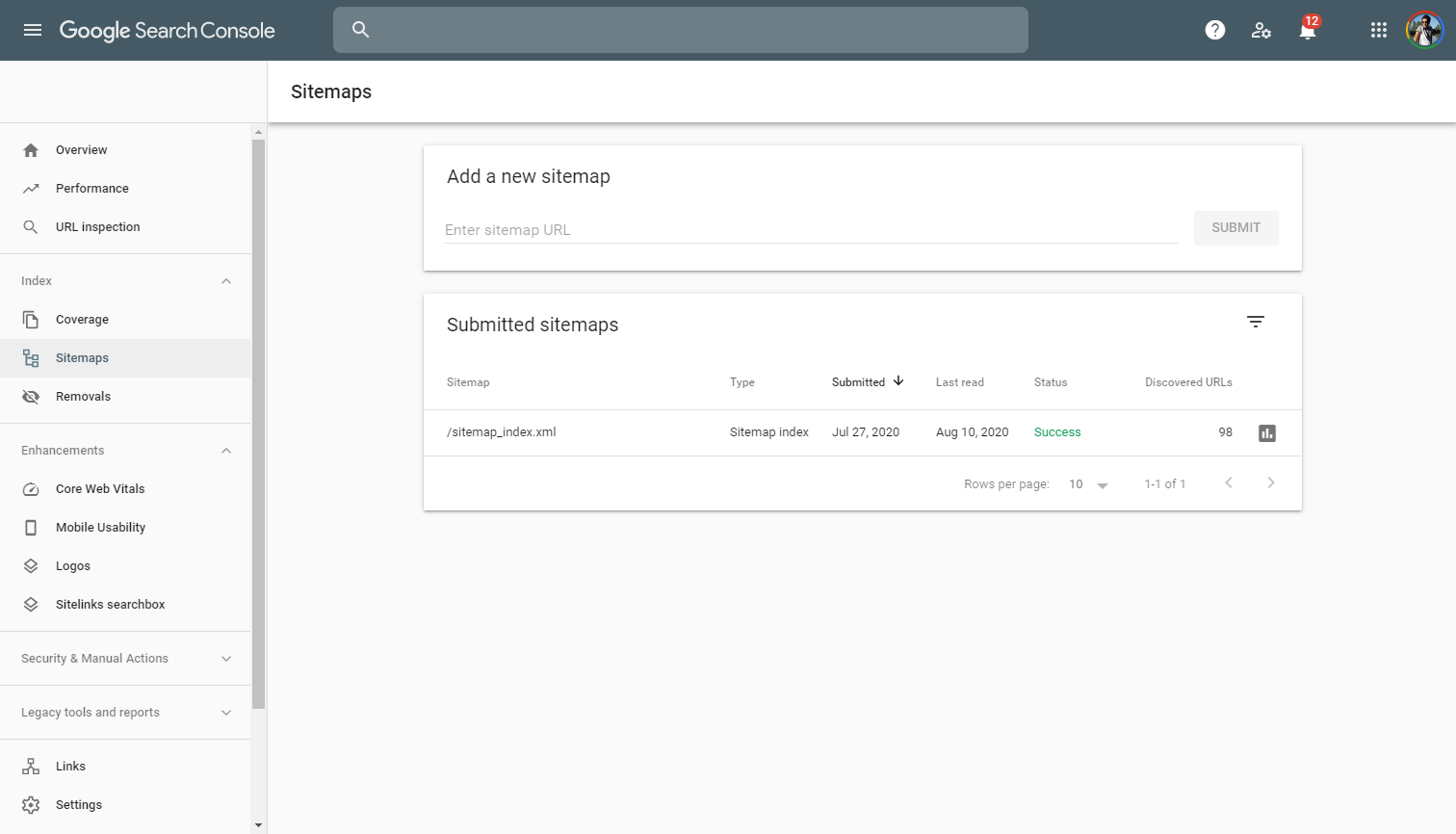Viewport: 1456px width, 834px height.
Task: Open the Google apps grid
Action: (1378, 30)
